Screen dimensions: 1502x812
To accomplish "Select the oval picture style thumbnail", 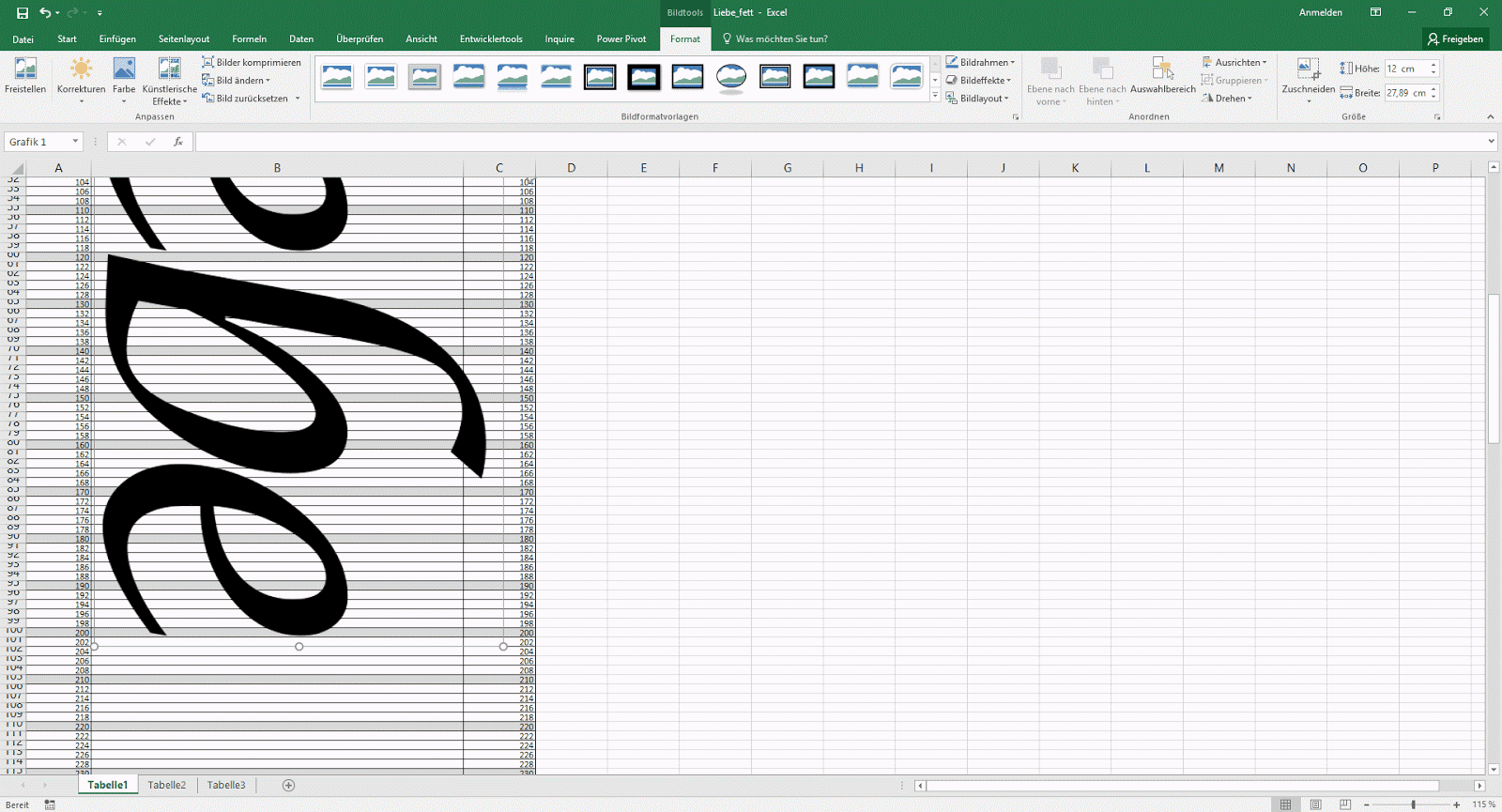I will coord(731,76).
